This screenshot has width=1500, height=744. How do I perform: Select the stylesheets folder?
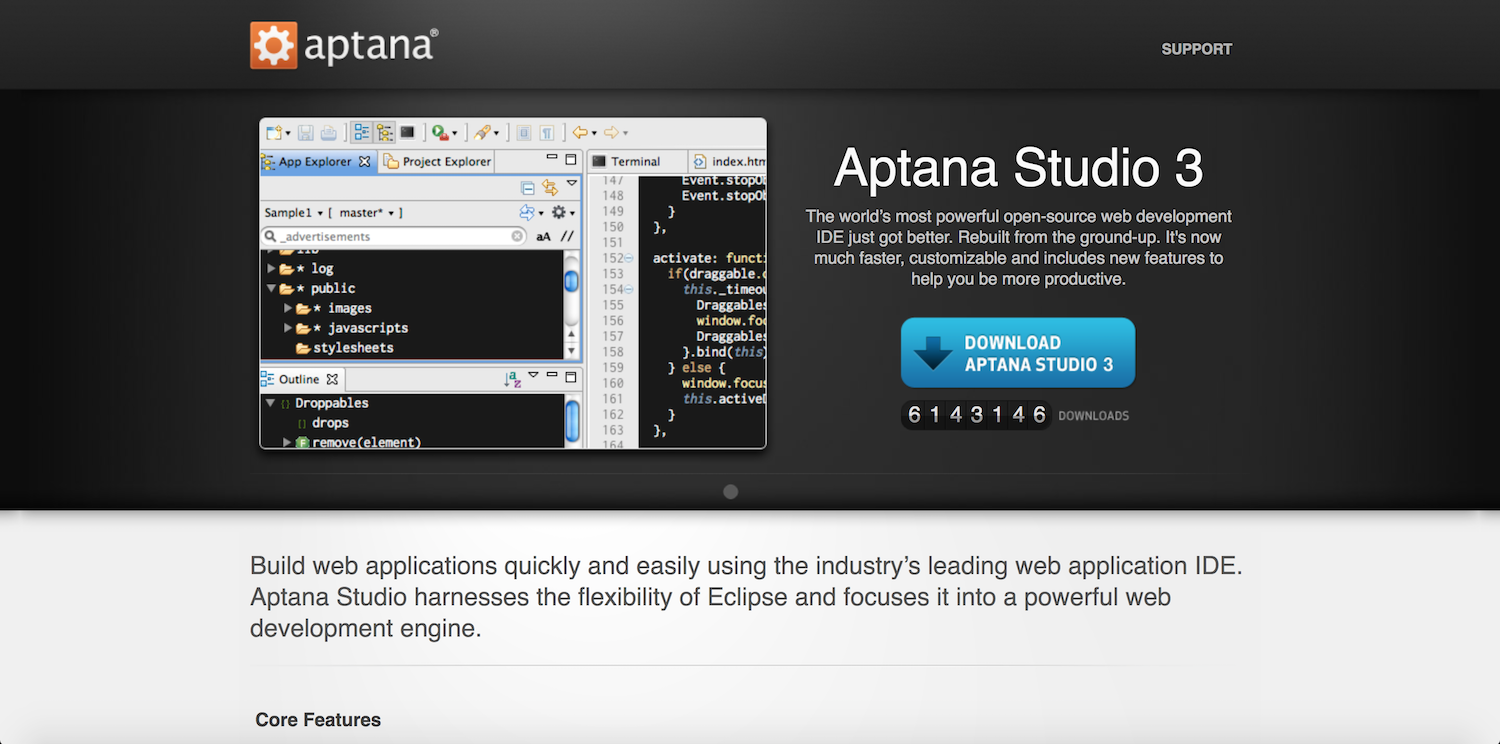coord(345,348)
